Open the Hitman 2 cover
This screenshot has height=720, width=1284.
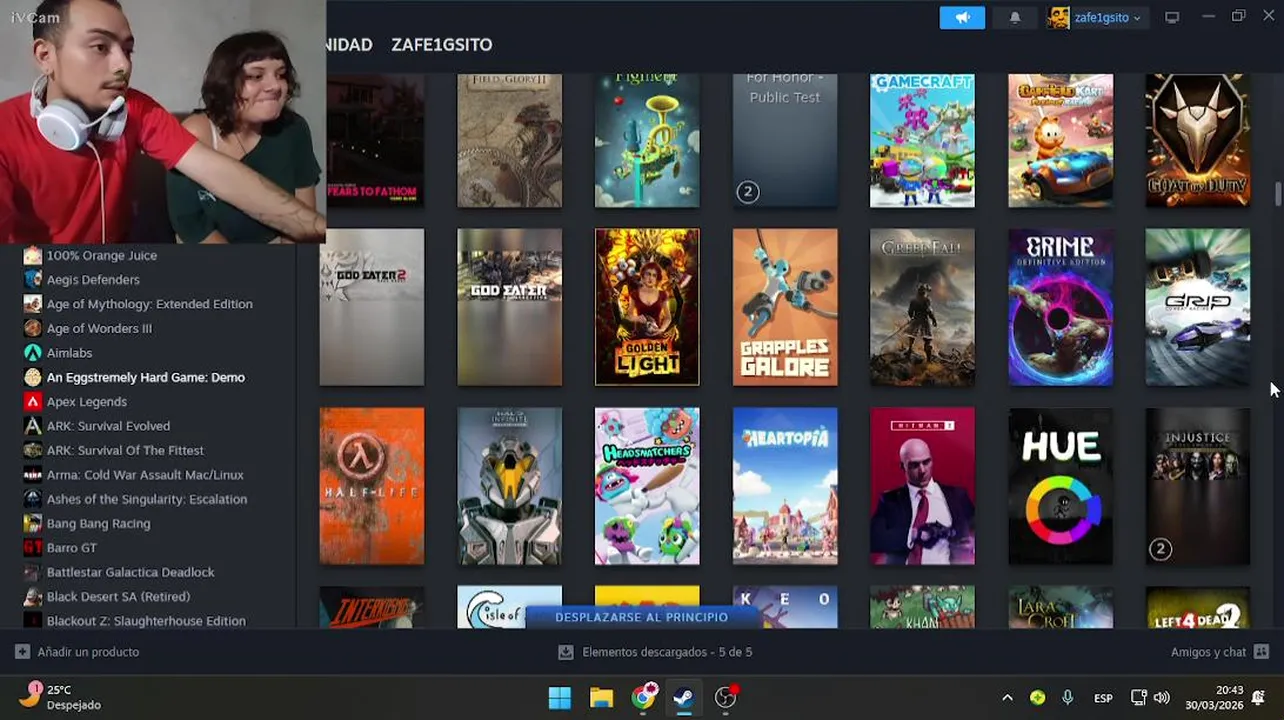click(922, 486)
